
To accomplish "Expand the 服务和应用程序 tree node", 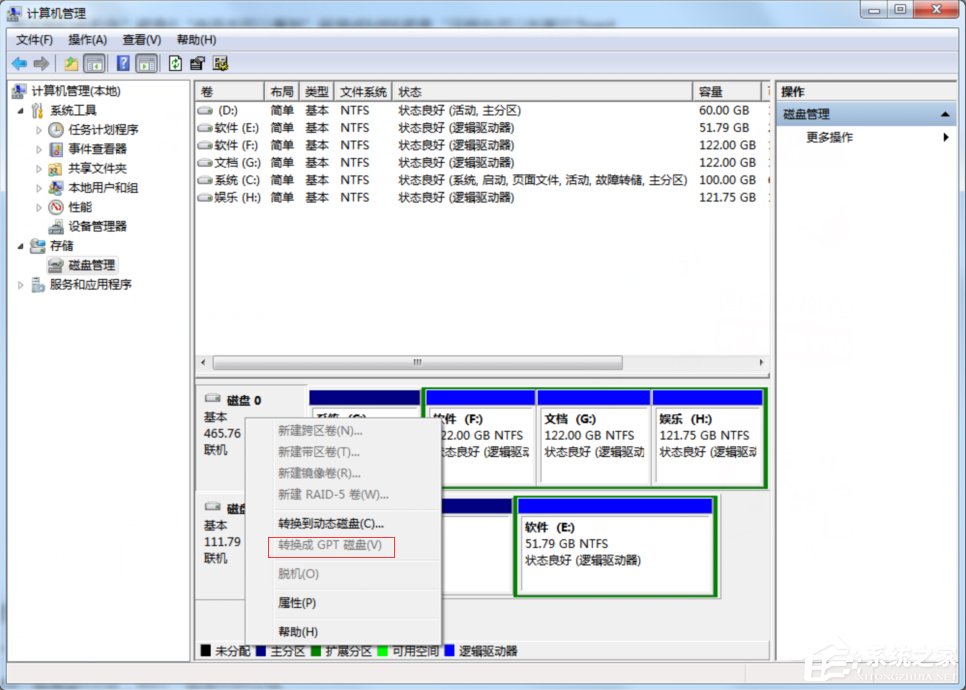I will click(22, 285).
